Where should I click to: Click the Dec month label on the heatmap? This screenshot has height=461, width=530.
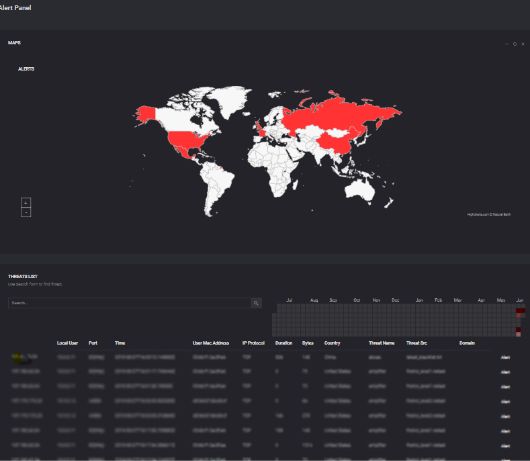click(395, 300)
